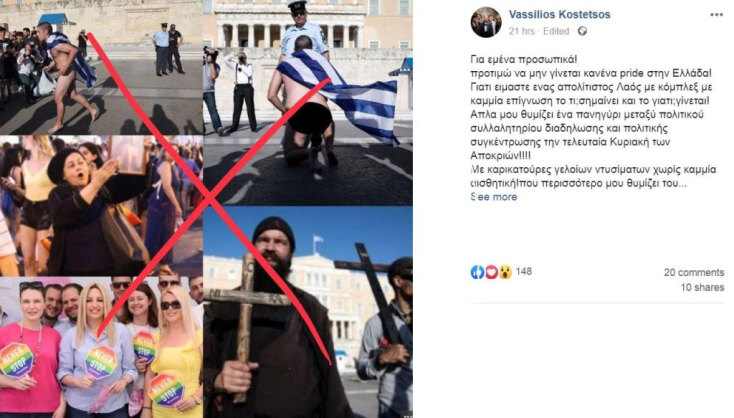This screenshot has height=418, width=734.
Task: Click the globe public privacy icon
Action: tap(582, 31)
